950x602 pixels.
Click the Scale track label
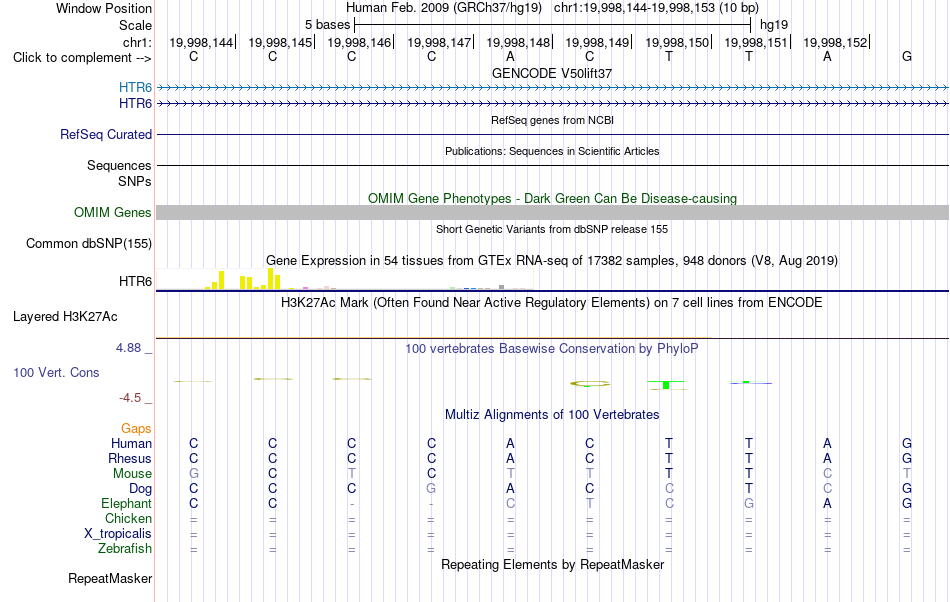click(x=135, y=25)
